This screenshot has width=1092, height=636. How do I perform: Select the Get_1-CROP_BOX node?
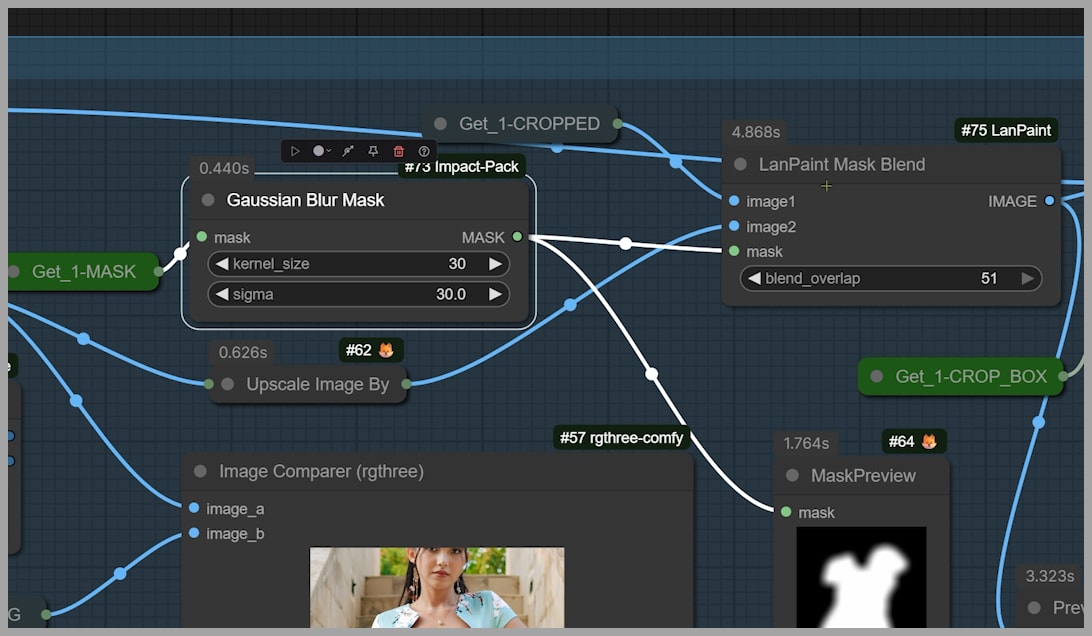pyautogui.click(x=960, y=376)
